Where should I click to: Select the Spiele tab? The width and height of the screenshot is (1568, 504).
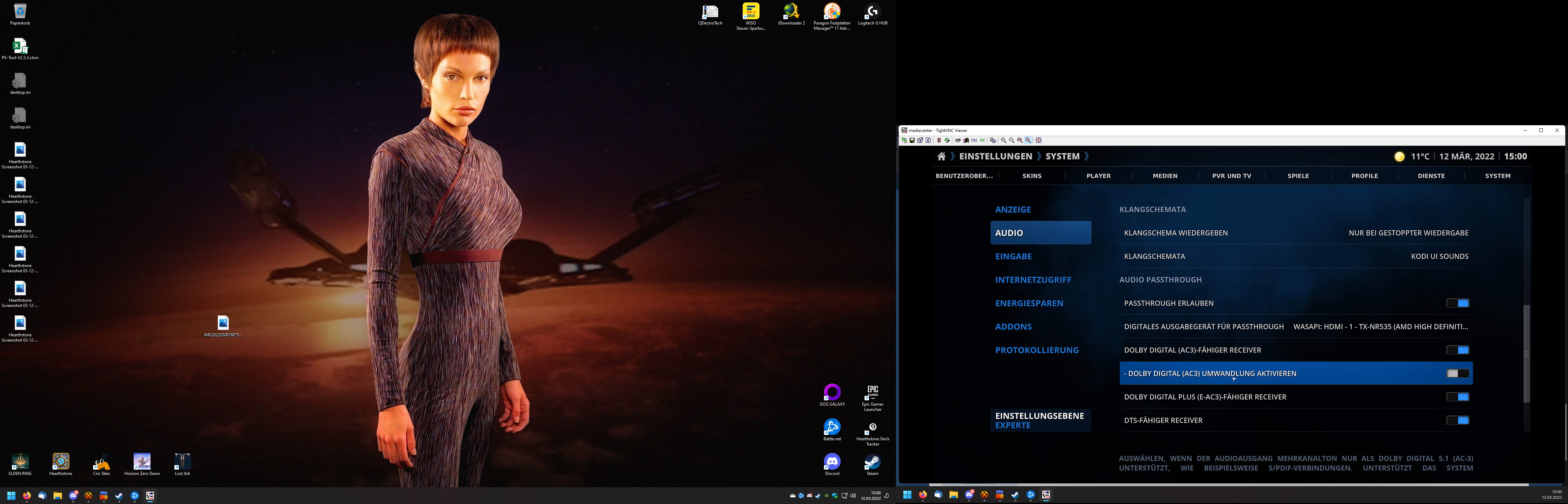tap(1298, 176)
